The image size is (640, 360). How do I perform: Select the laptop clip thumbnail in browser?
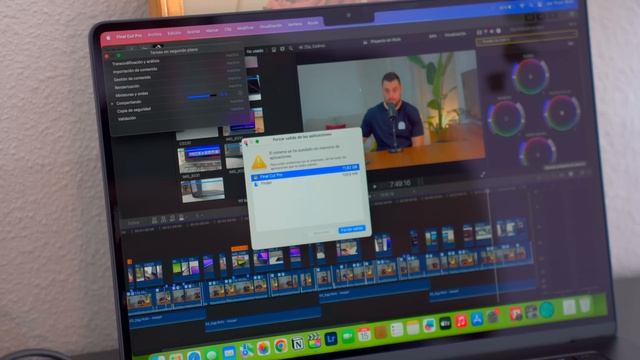(x=202, y=189)
